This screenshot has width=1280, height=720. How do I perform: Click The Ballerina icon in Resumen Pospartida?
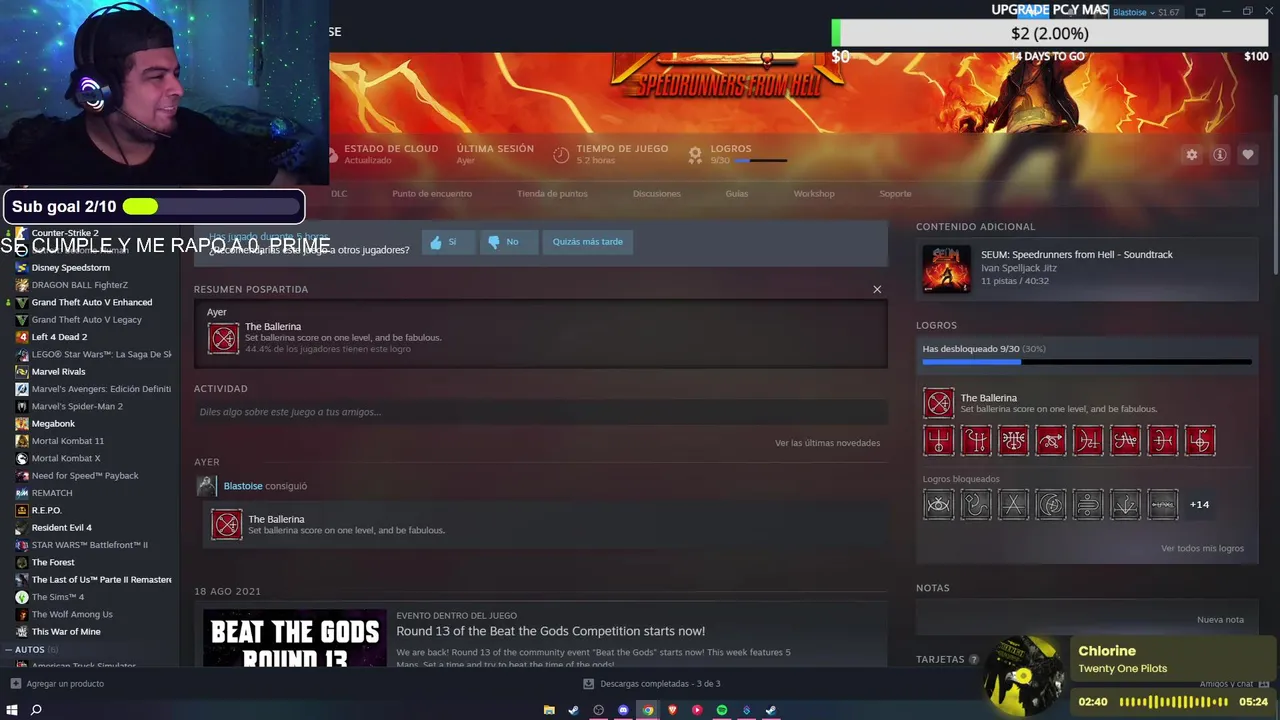point(223,338)
